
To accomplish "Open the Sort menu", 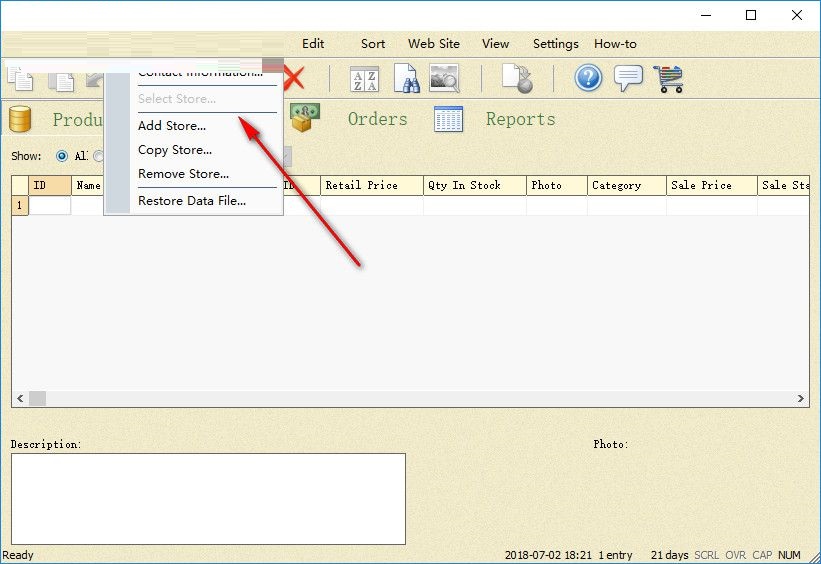I will click(x=373, y=44).
